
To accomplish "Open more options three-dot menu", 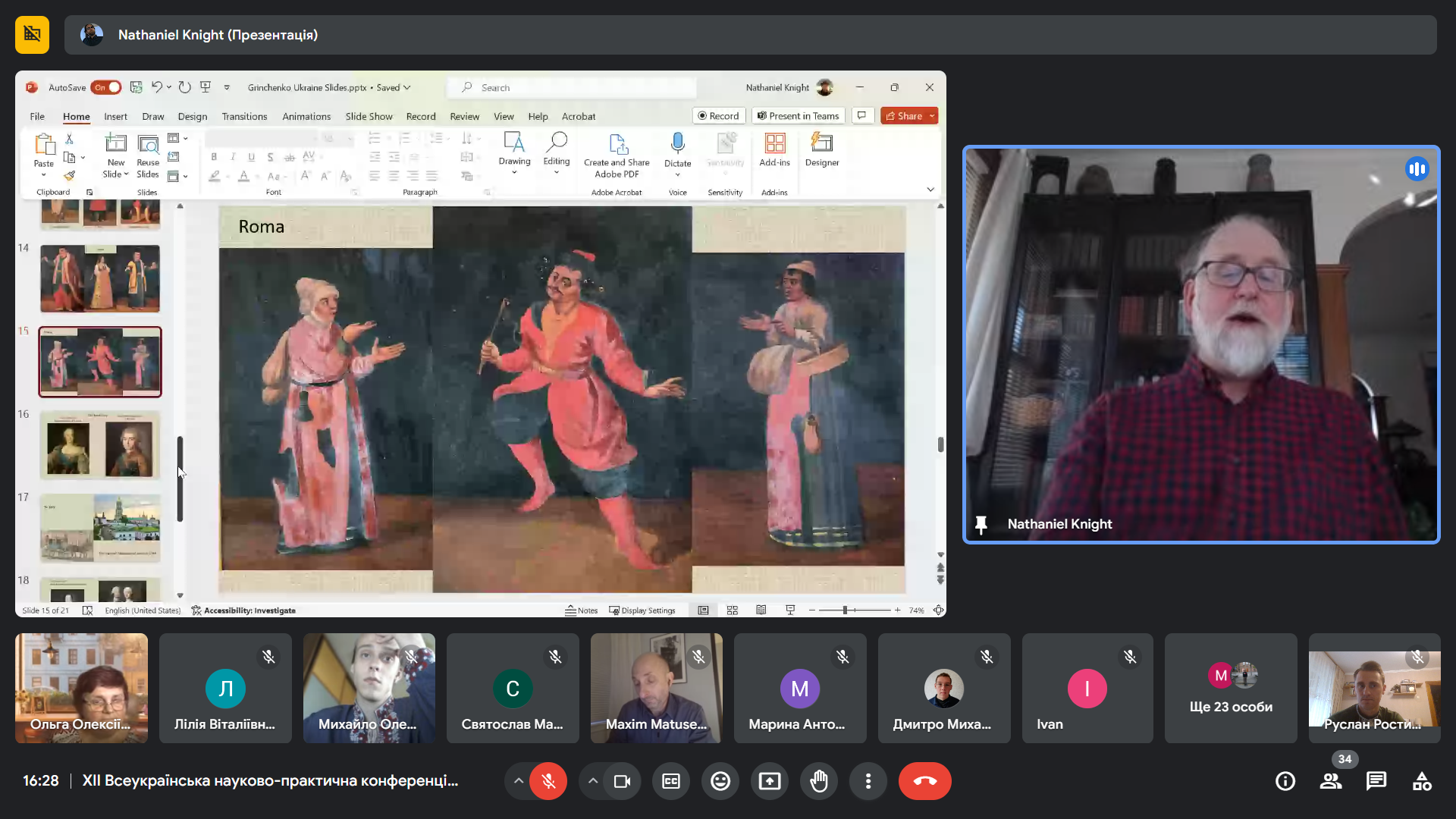I will pos(868,781).
